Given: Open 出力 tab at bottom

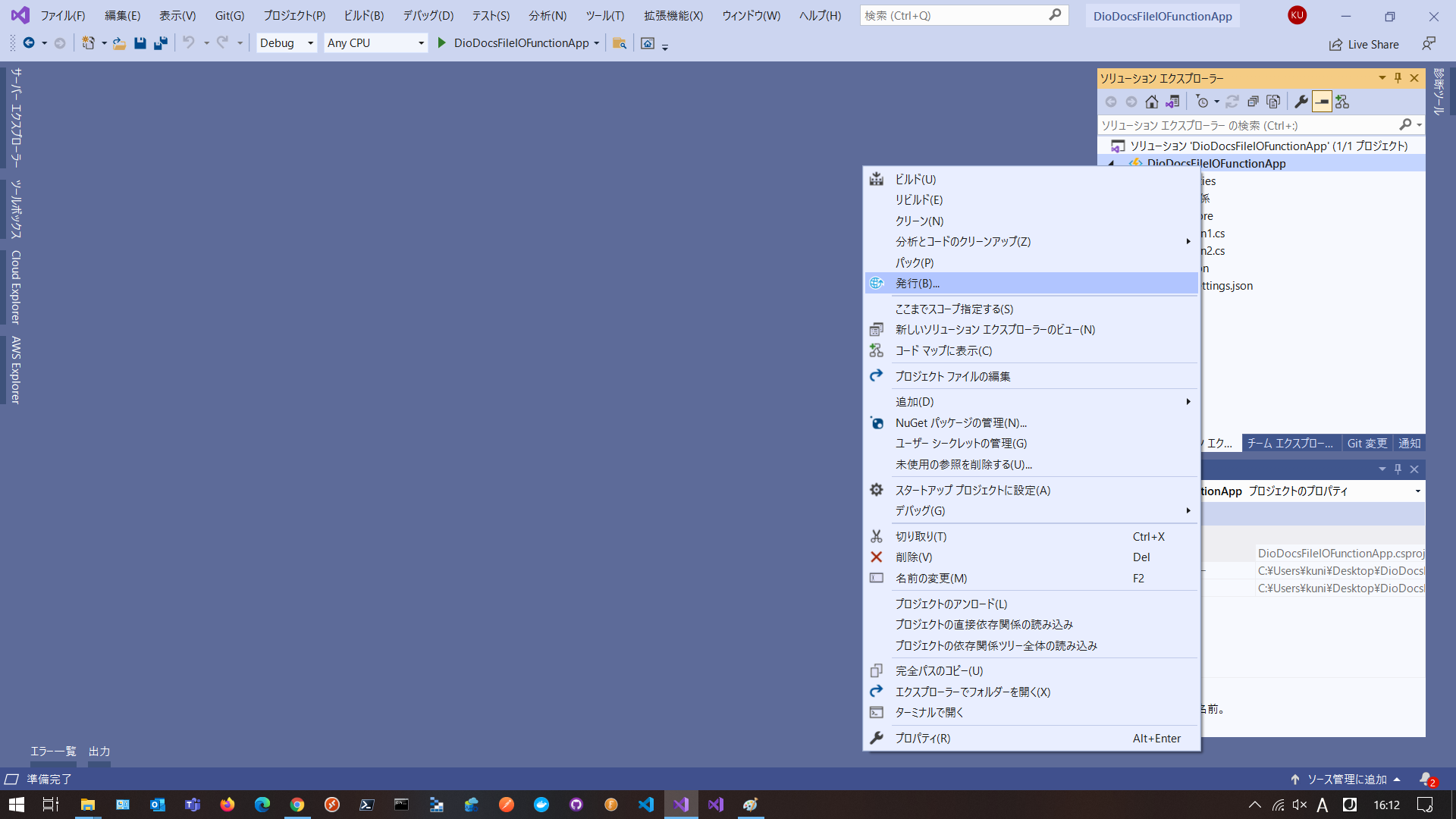Looking at the screenshot, I should pos(99,752).
